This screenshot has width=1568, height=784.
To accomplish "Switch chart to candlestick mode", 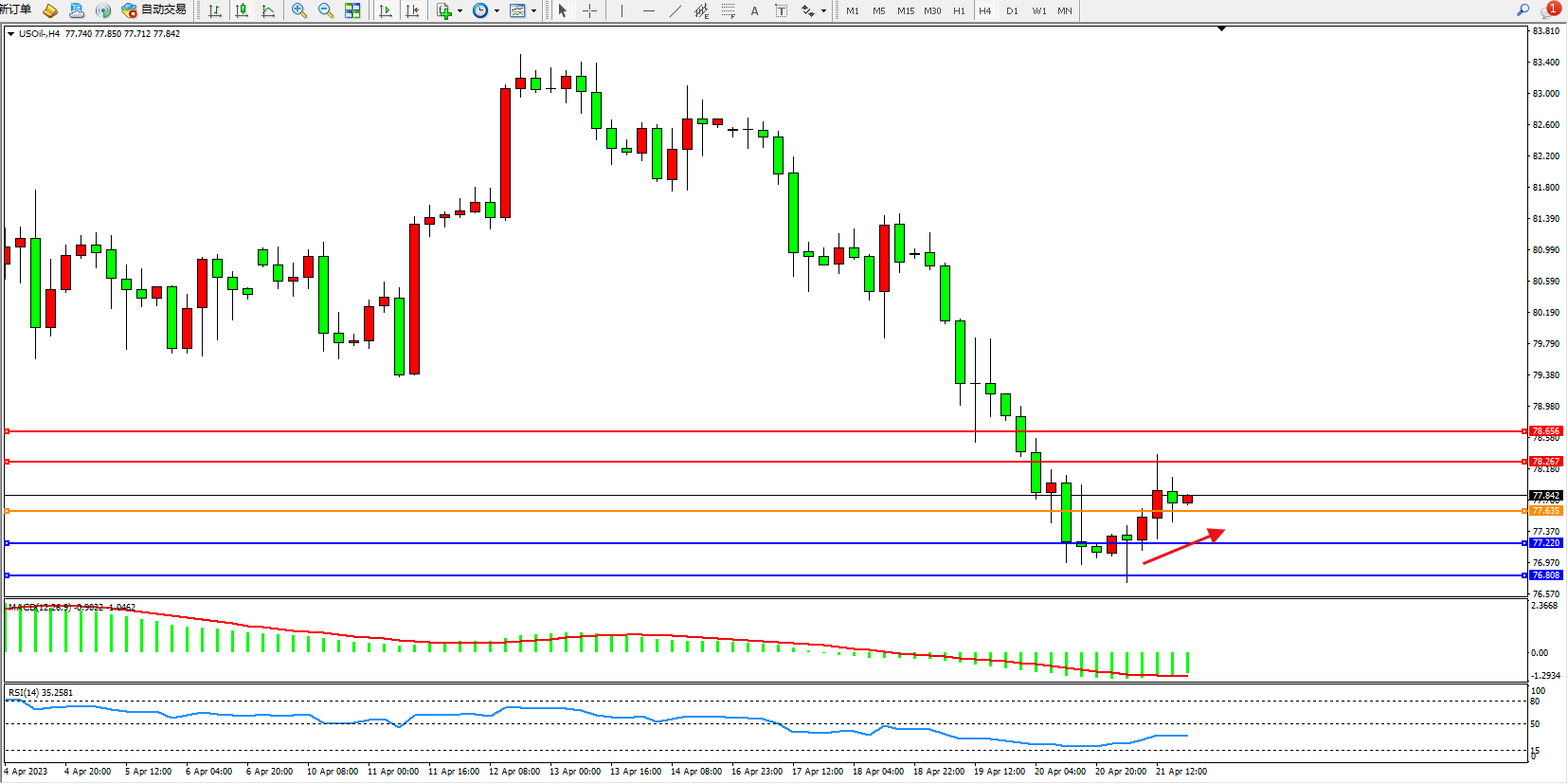I will 242,10.
